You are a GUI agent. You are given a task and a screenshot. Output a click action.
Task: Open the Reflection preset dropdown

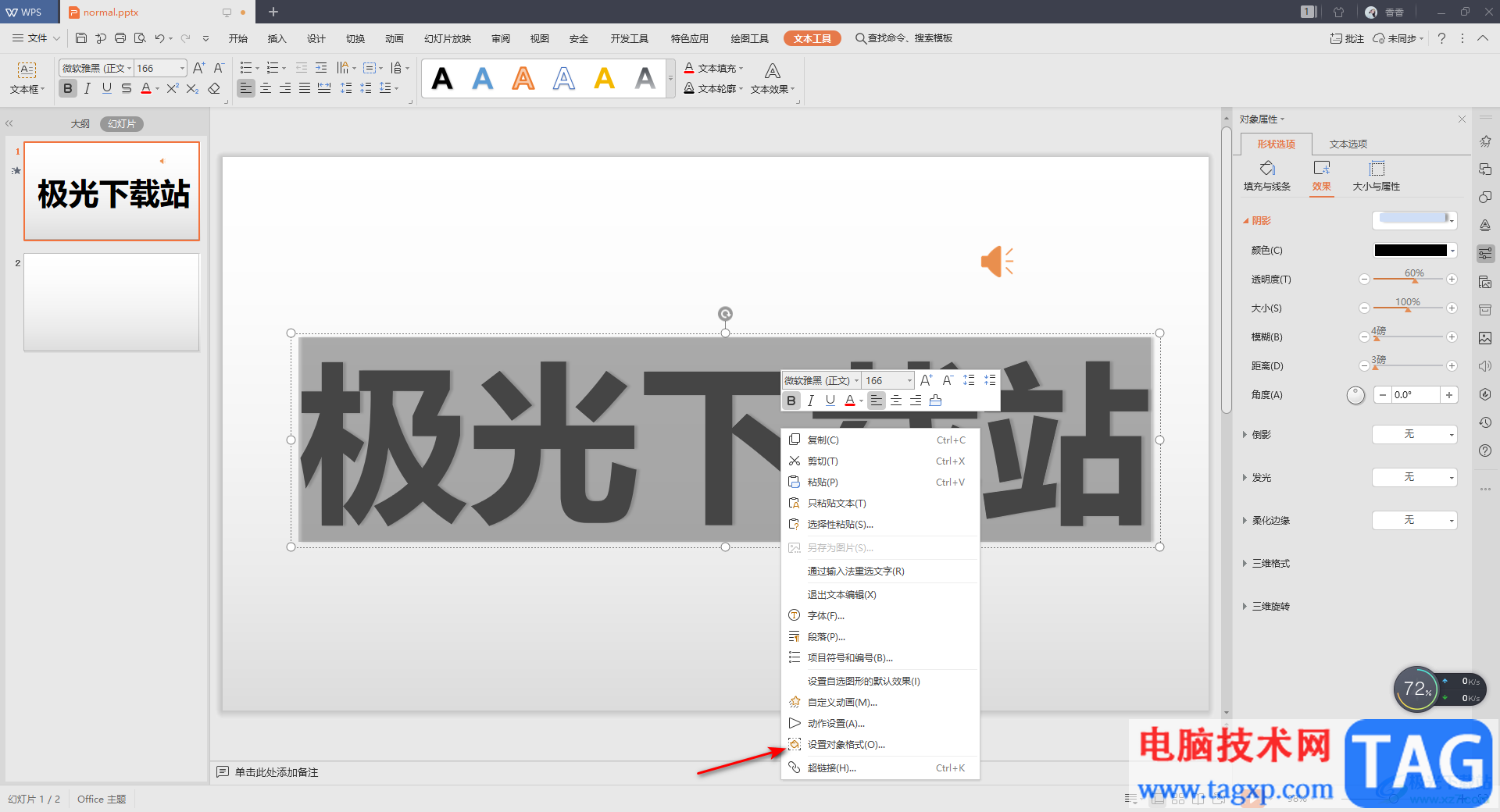[1415, 434]
